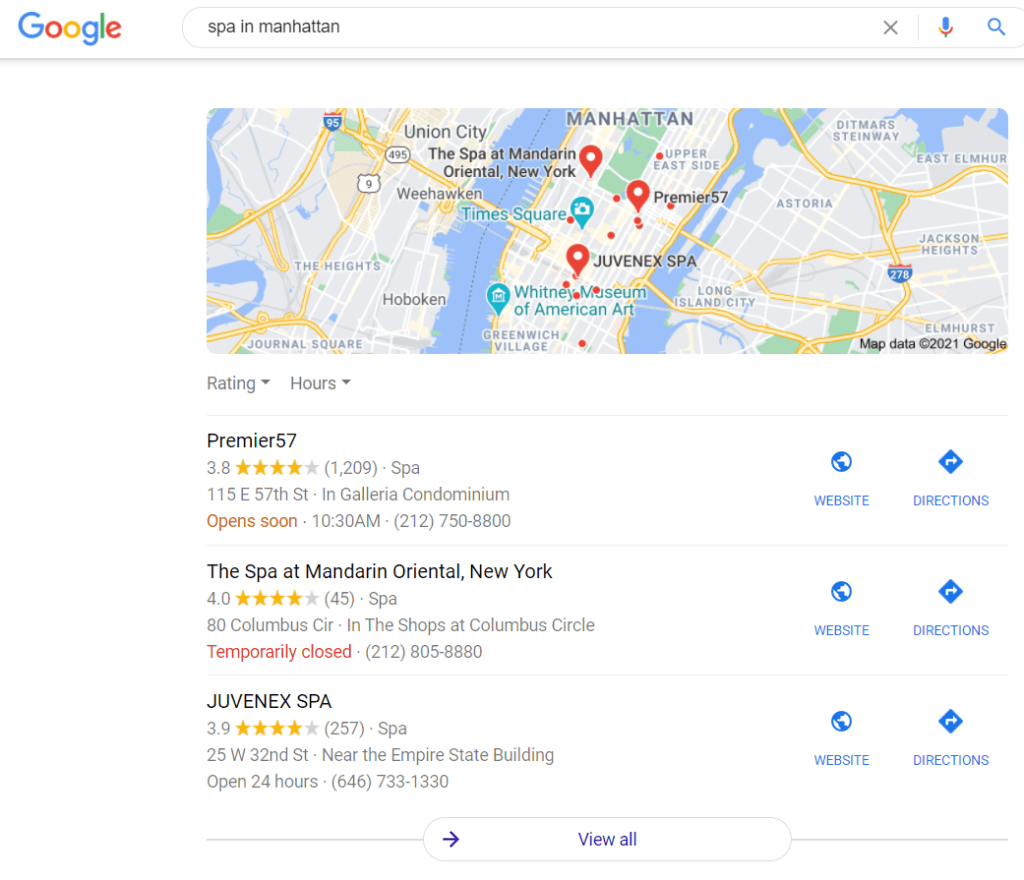Click the Mandarin Oriental spa map pin
The width and height of the screenshot is (1024, 880).
(x=591, y=160)
